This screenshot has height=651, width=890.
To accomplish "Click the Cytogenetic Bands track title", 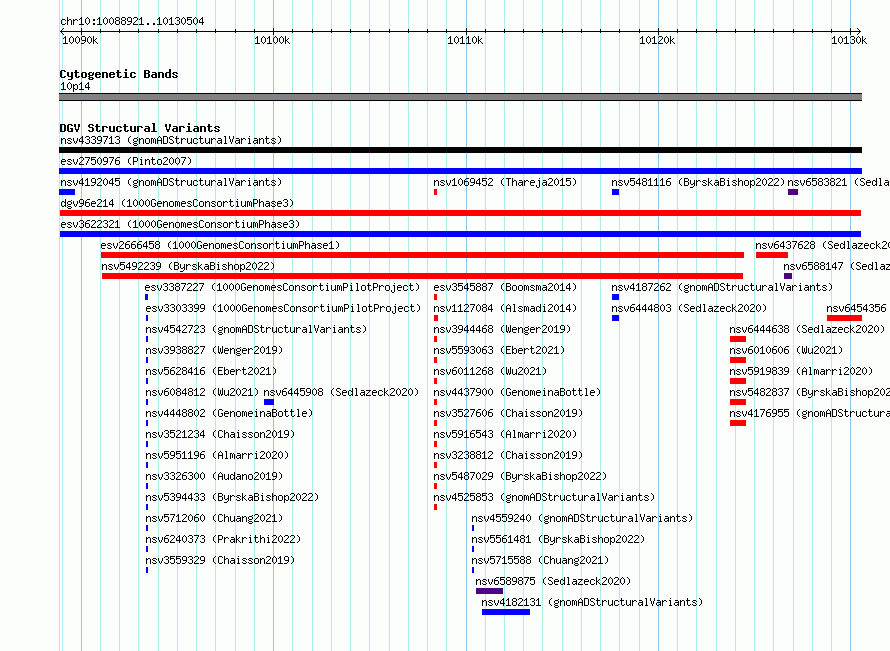I will [x=119, y=74].
